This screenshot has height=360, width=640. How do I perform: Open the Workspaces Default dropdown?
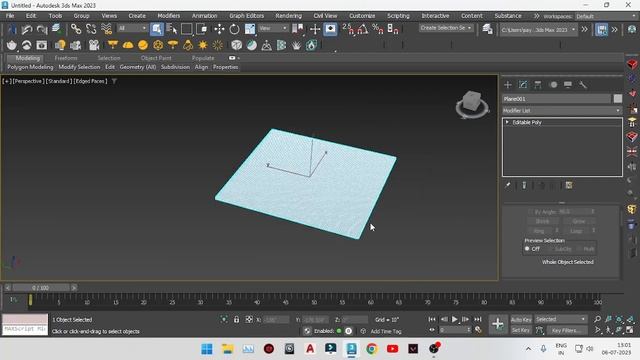[606, 16]
